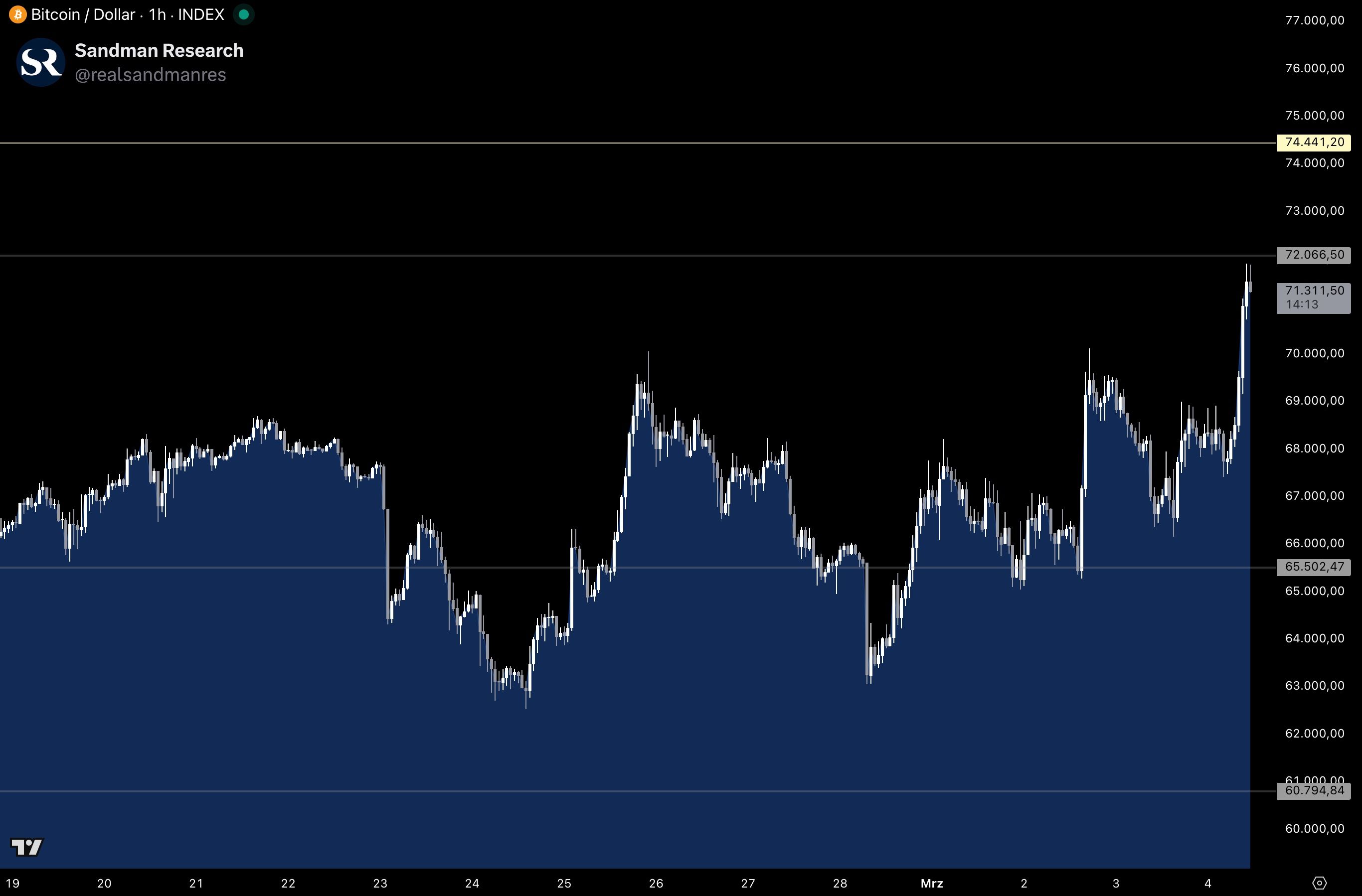Select the 60.794,84 price level label
Image resolution: width=1362 pixels, height=896 pixels.
pos(1314,791)
